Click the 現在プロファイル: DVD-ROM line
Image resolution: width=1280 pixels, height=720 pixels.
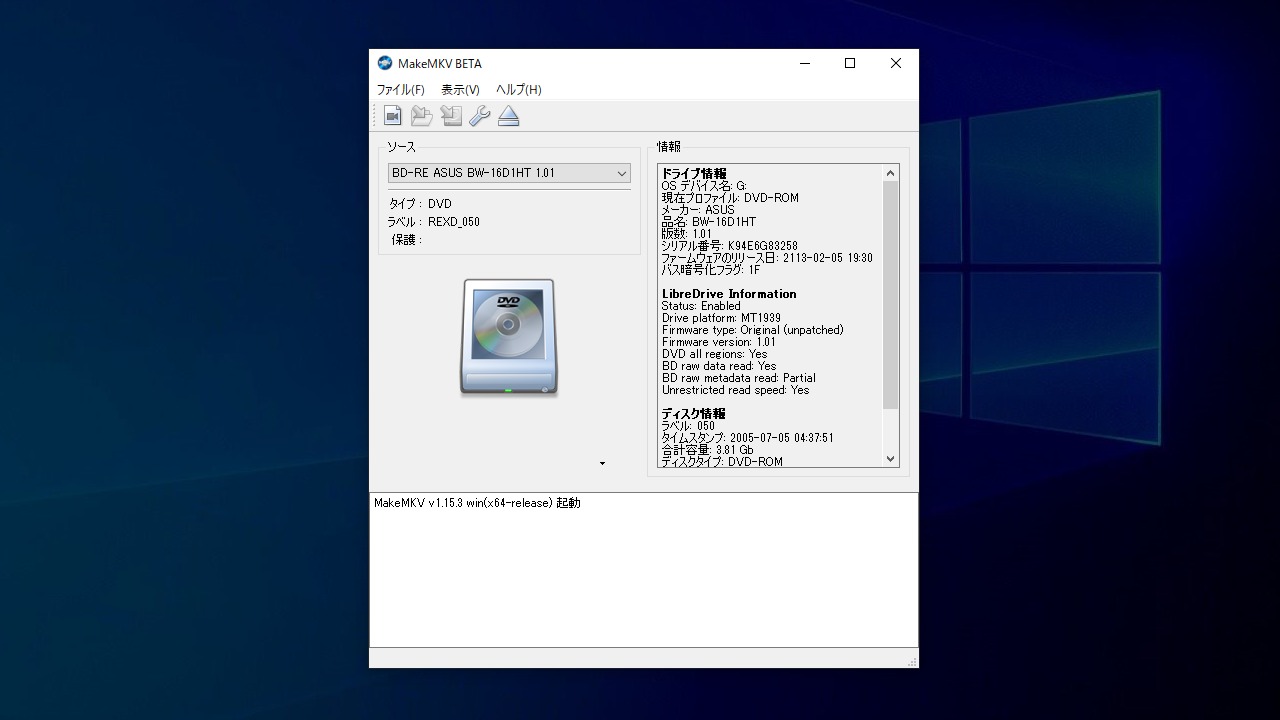point(730,198)
